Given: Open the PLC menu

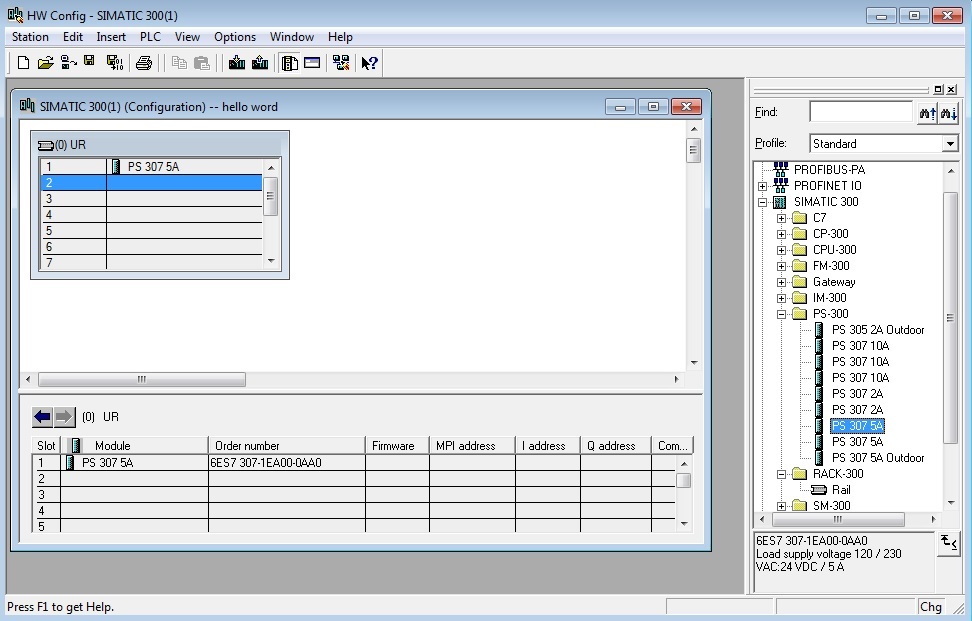Looking at the screenshot, I should pos(150,37).
